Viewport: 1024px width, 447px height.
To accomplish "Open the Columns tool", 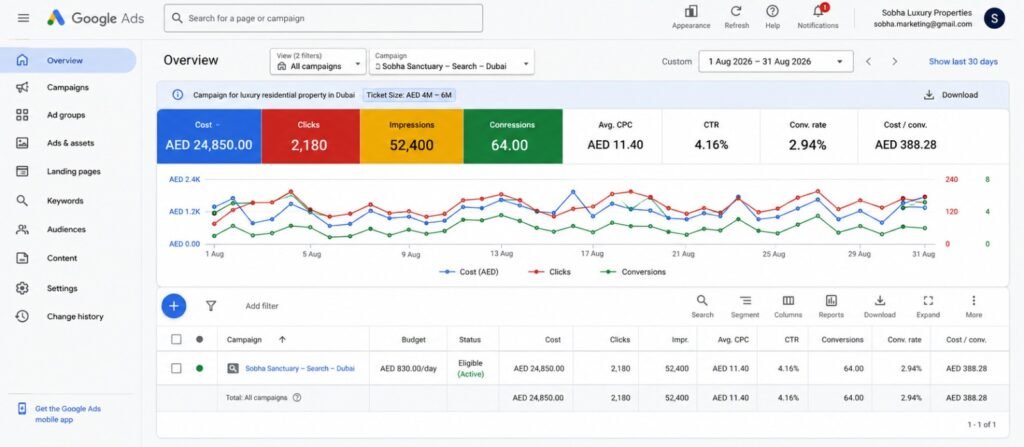I will click(x=788, y=306).
